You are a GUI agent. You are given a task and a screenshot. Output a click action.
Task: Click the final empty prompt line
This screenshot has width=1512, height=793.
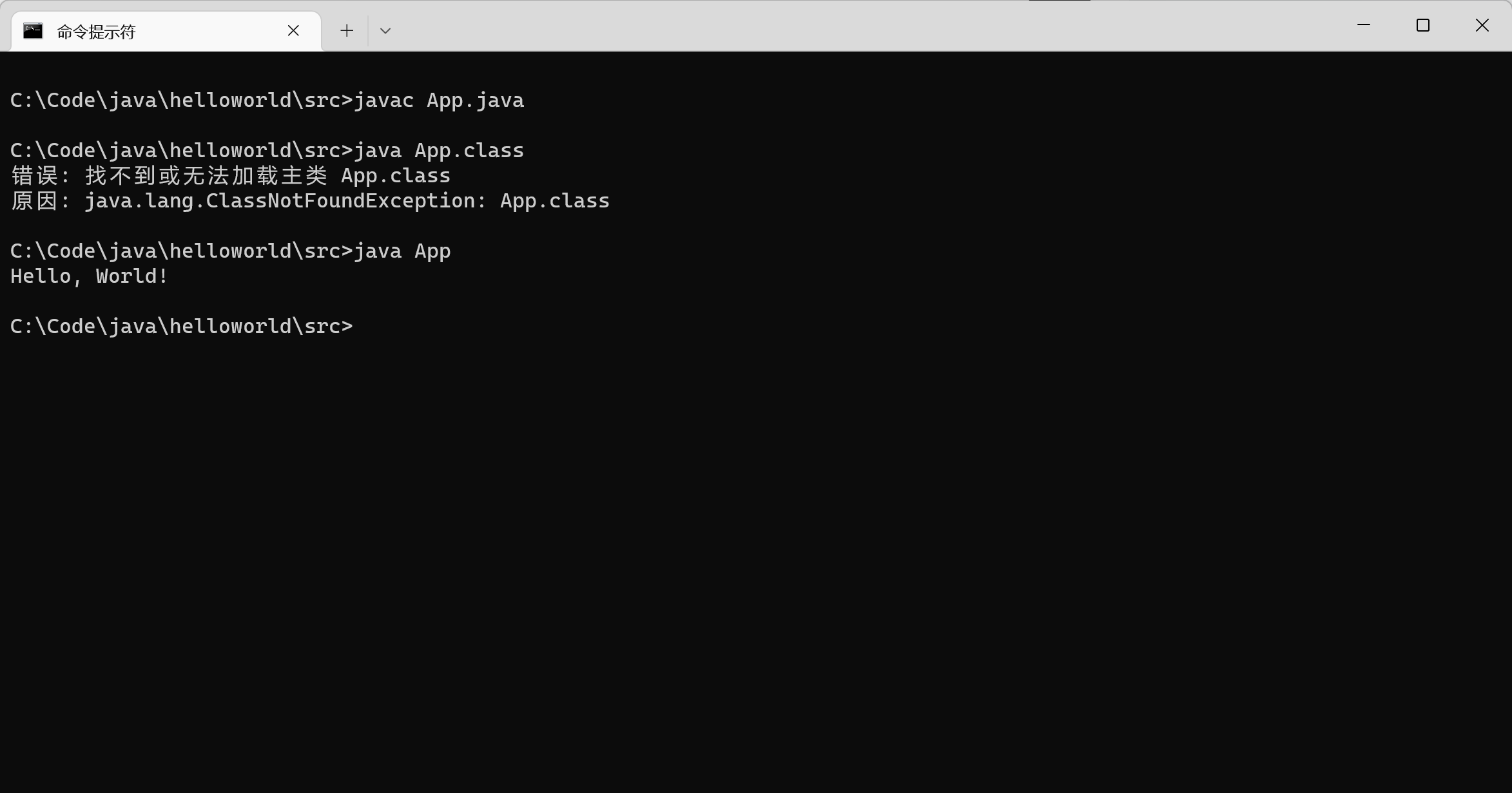pos(181,327)
